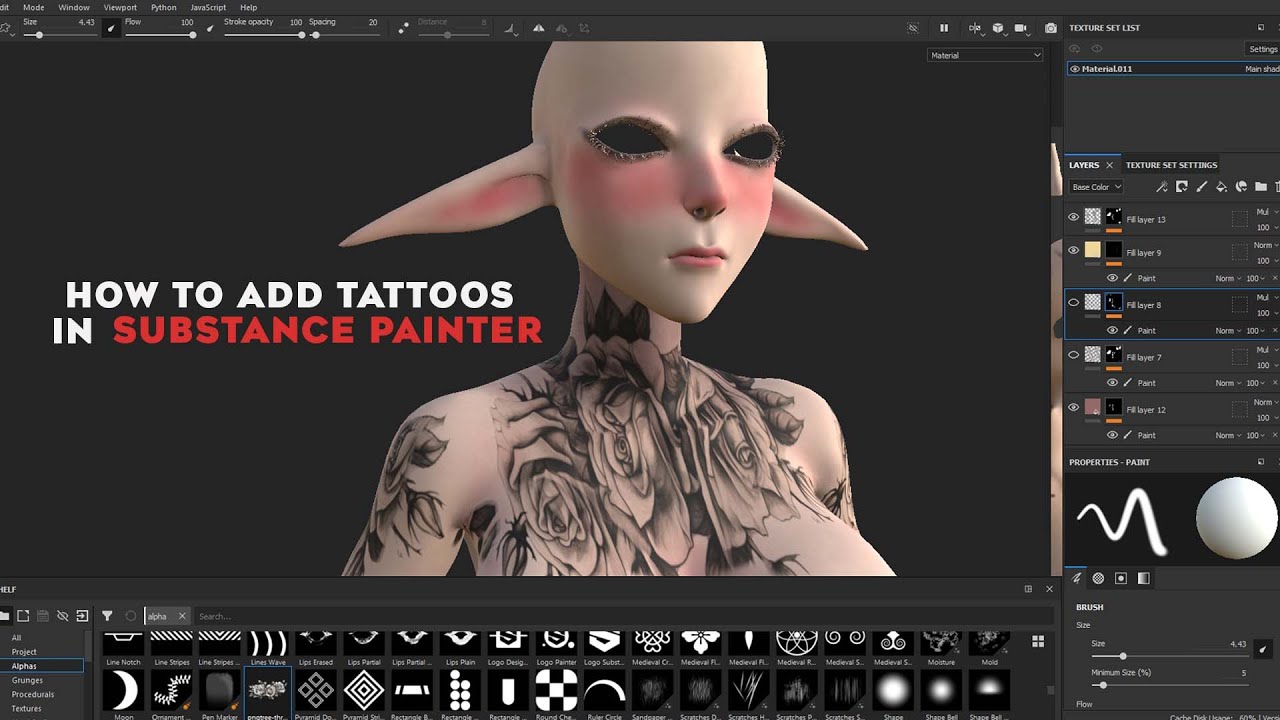The width and height of the screenshot is (1280, 720).
Task: Select the Grunges shelf category
Action: coord(27,680)
